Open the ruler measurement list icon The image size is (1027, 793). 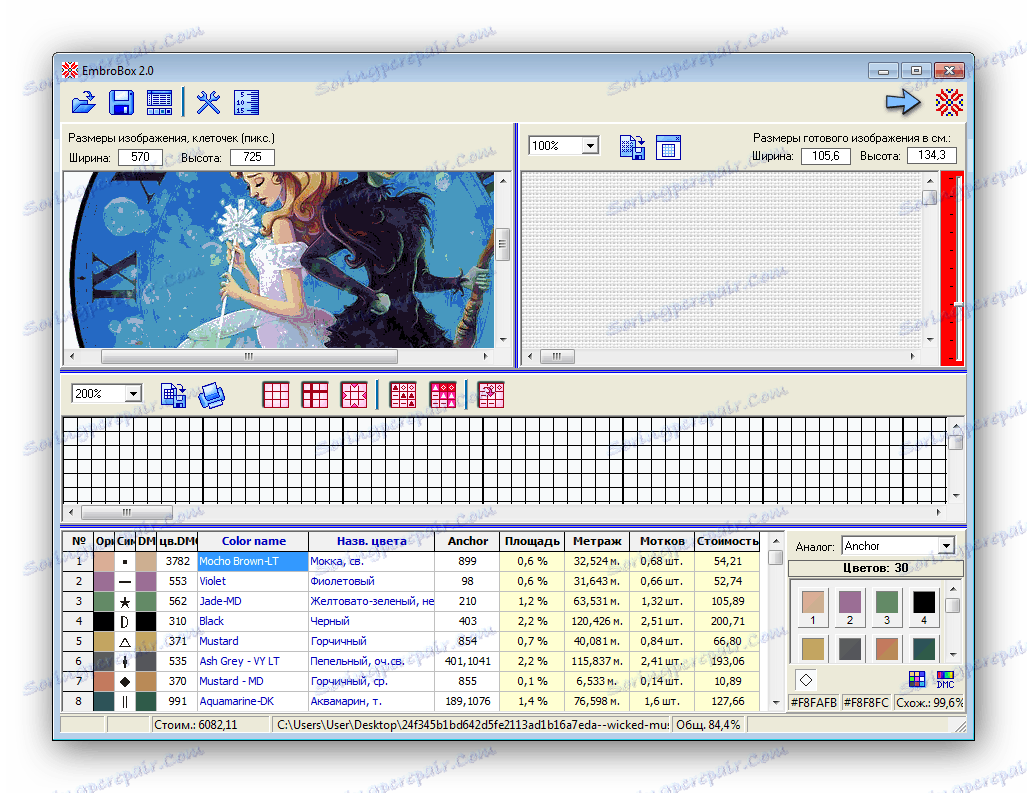click(246, 102)
